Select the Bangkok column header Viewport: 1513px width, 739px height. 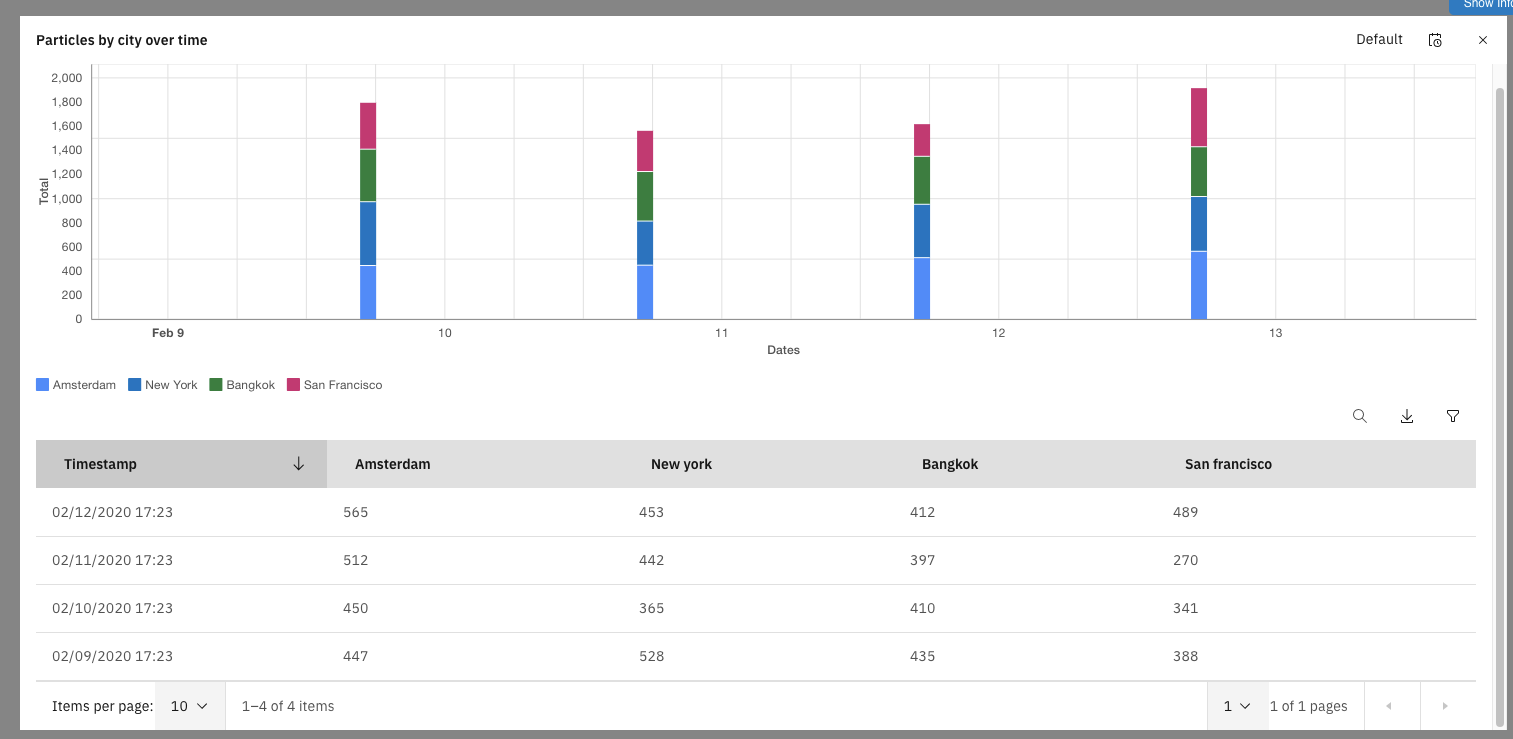click(x=950, y=464)
